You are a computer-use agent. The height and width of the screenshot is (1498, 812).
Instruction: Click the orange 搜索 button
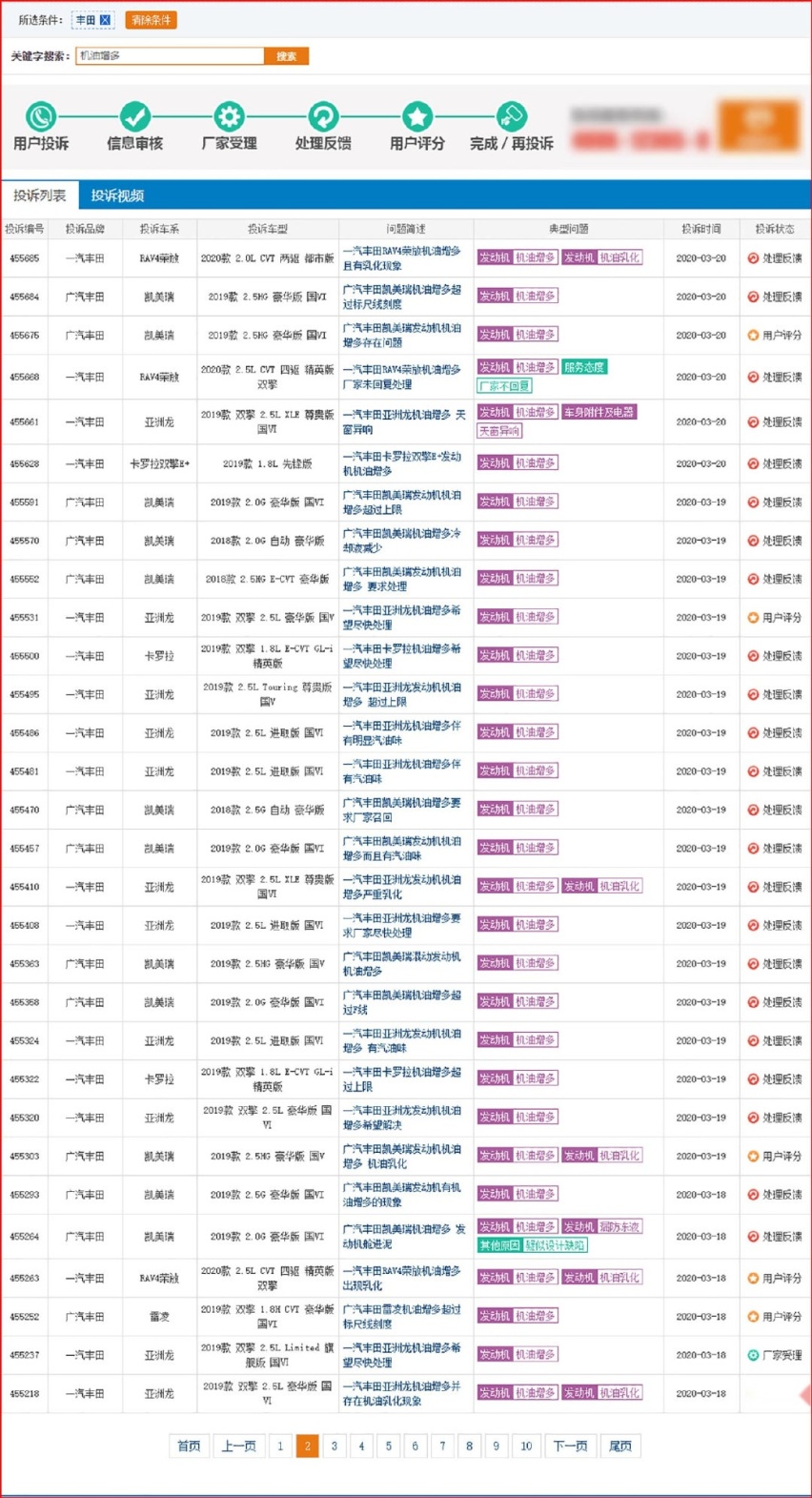(286, 56)
